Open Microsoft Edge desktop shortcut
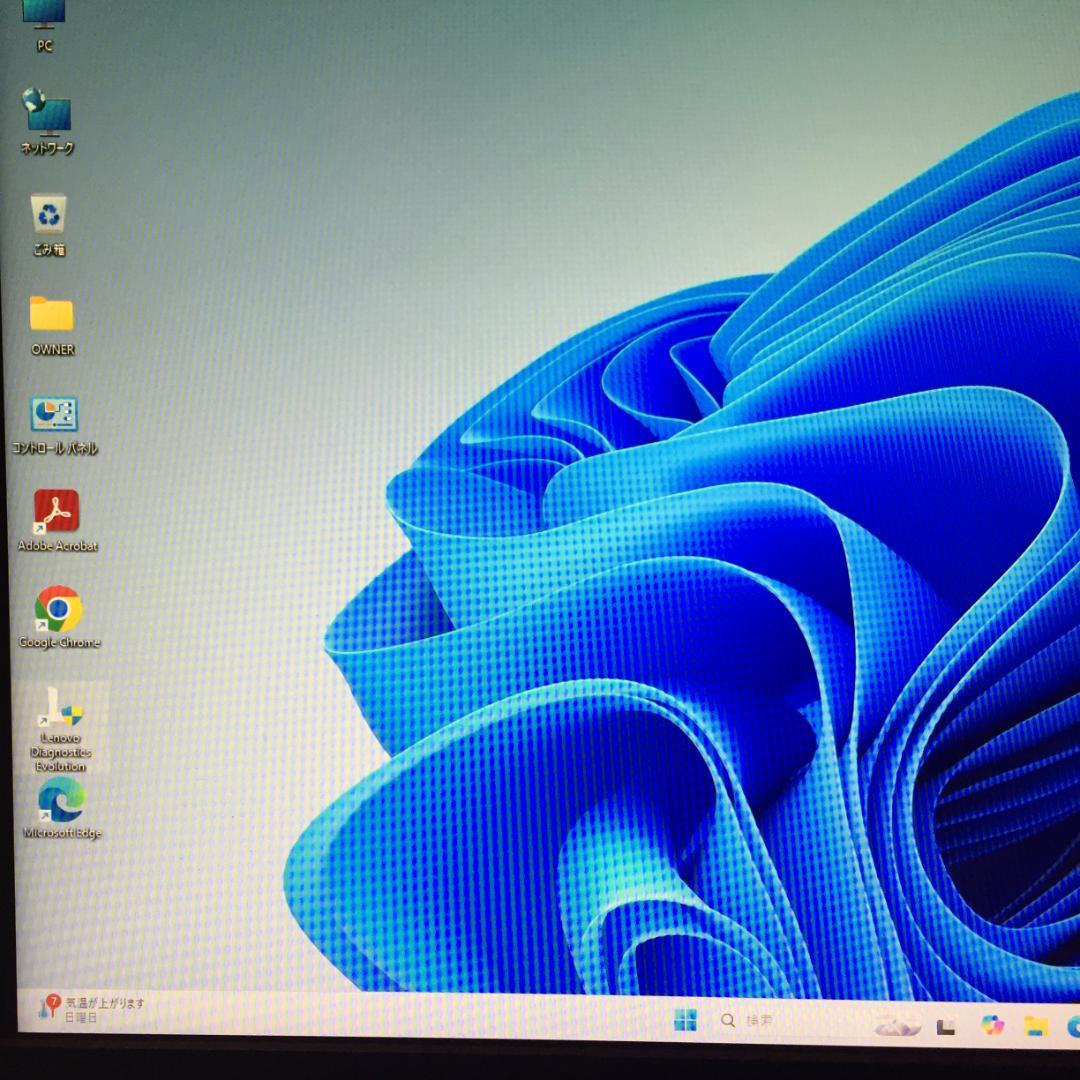This screenshot has height=1080, width=1080. point(61,802)
